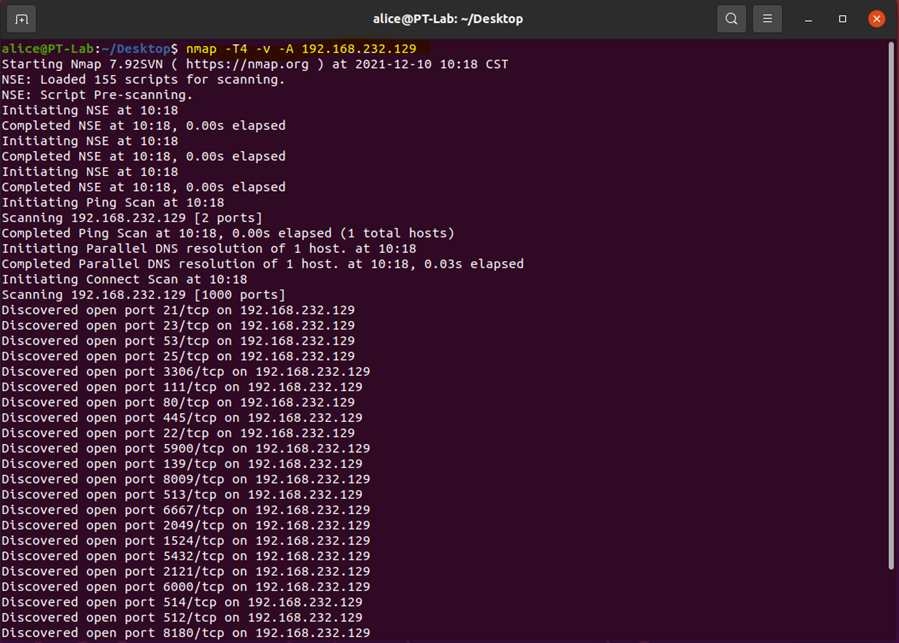Click 'Completed Parallel DNS resolution' line

click(263, 264)
